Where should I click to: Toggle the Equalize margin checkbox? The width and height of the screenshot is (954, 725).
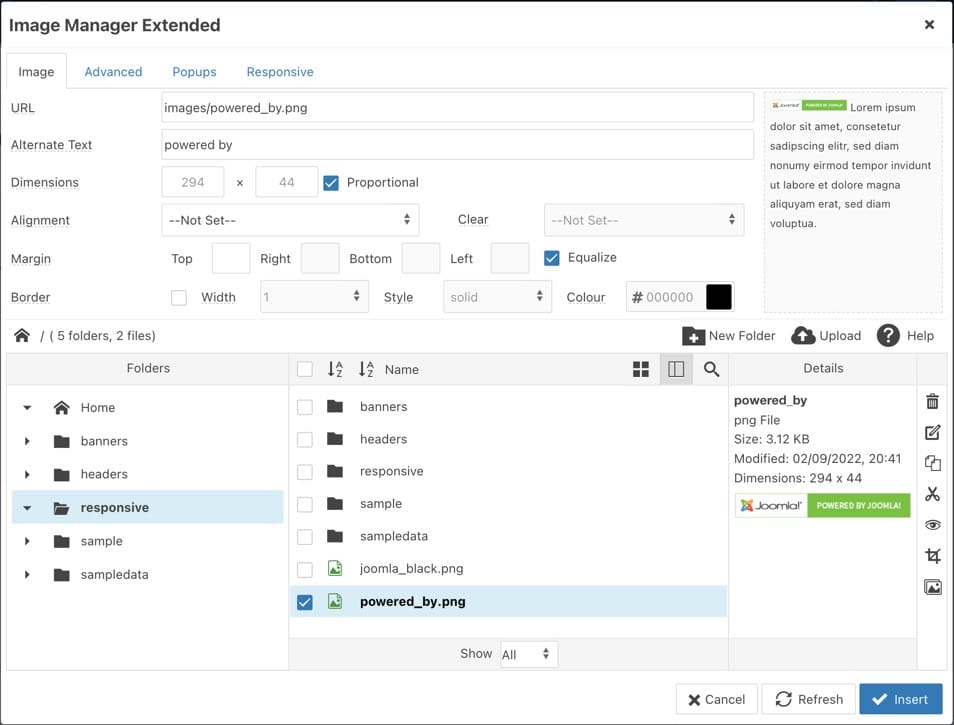pyautogui.click(x=551, y=258)
